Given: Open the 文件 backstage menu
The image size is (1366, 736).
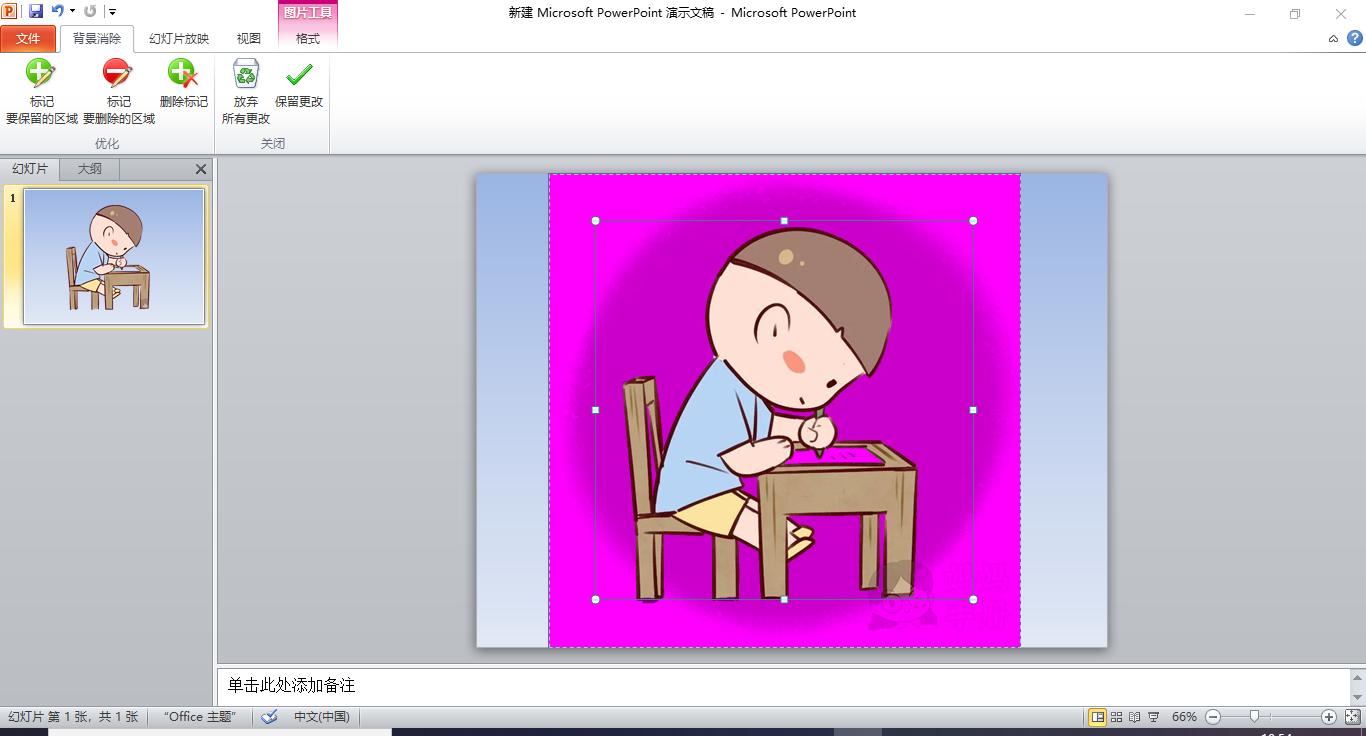Looking at the screenshot, I should point(29,38).
